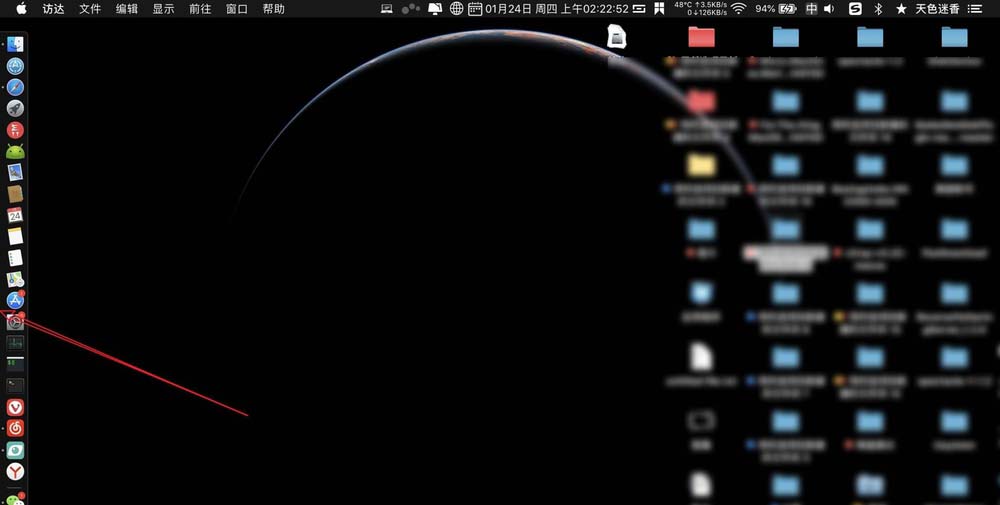Open the 窗口 menu
Image resolution: width=1000 pixels, height=505 pixels.
(237, 9)
